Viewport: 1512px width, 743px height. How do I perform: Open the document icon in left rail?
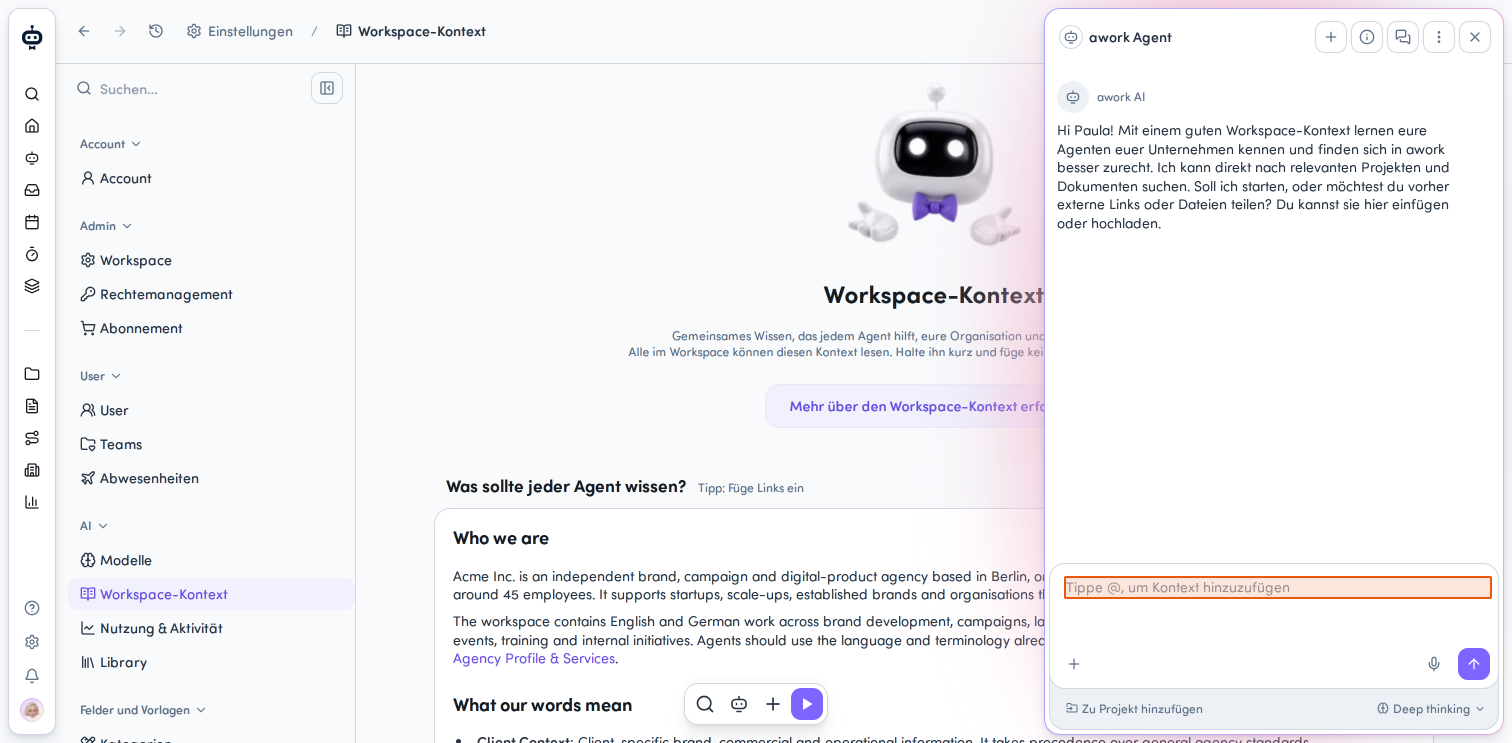(32, 406)
